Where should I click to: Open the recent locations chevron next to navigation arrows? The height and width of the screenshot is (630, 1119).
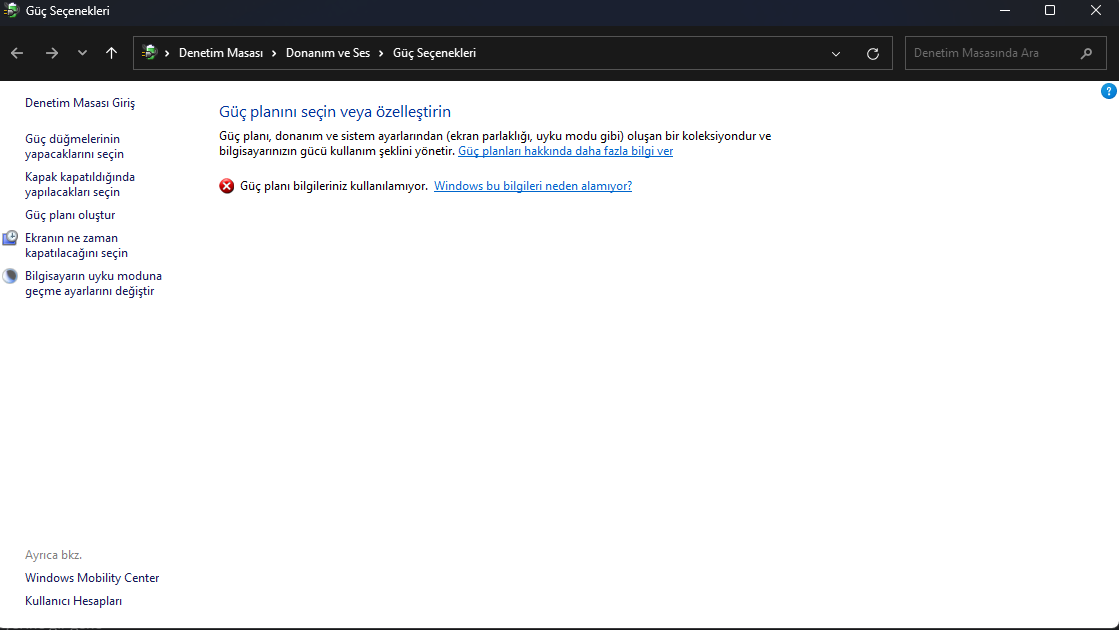point(82,53)
